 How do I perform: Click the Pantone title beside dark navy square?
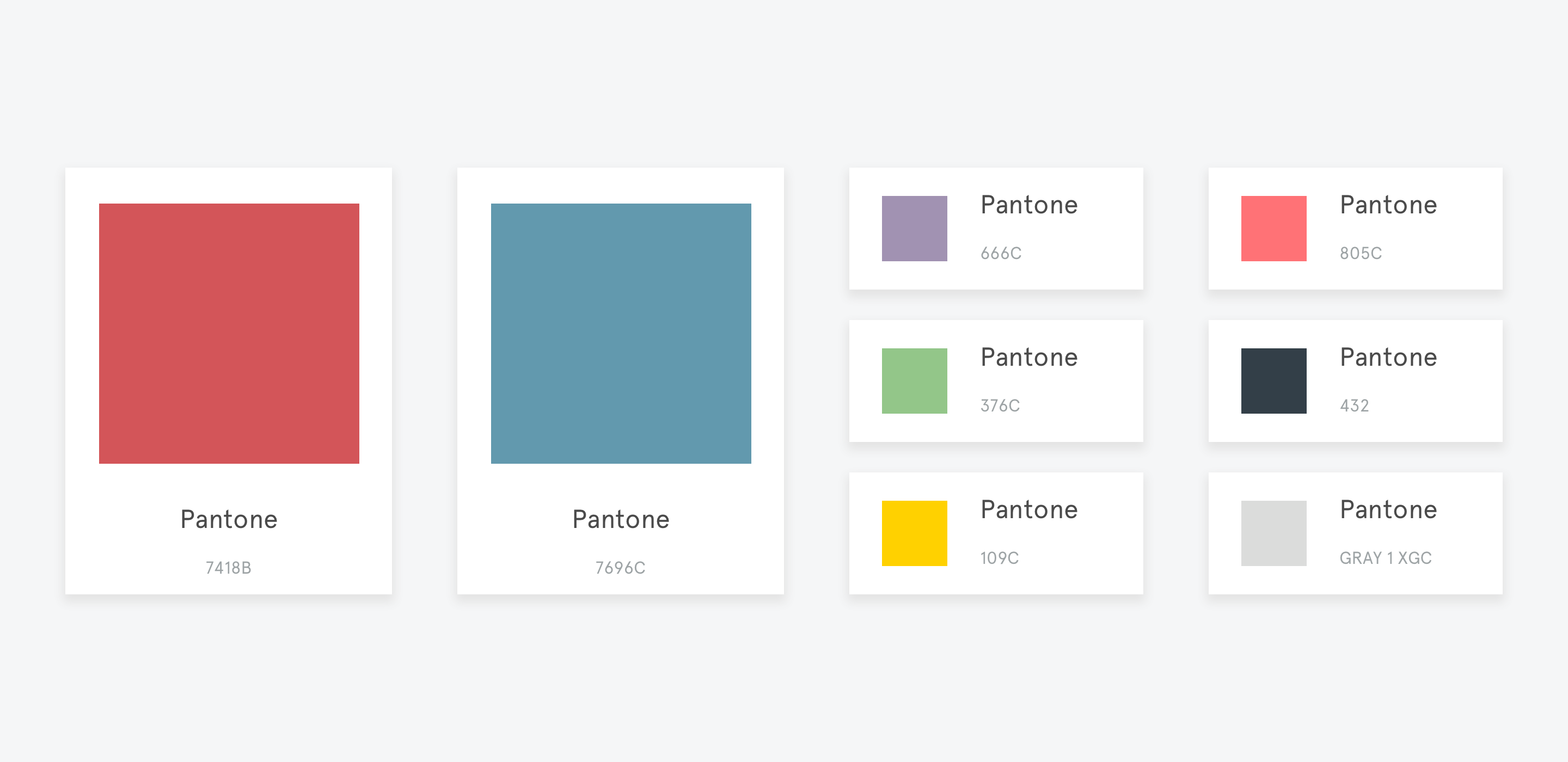point(1388,357)
